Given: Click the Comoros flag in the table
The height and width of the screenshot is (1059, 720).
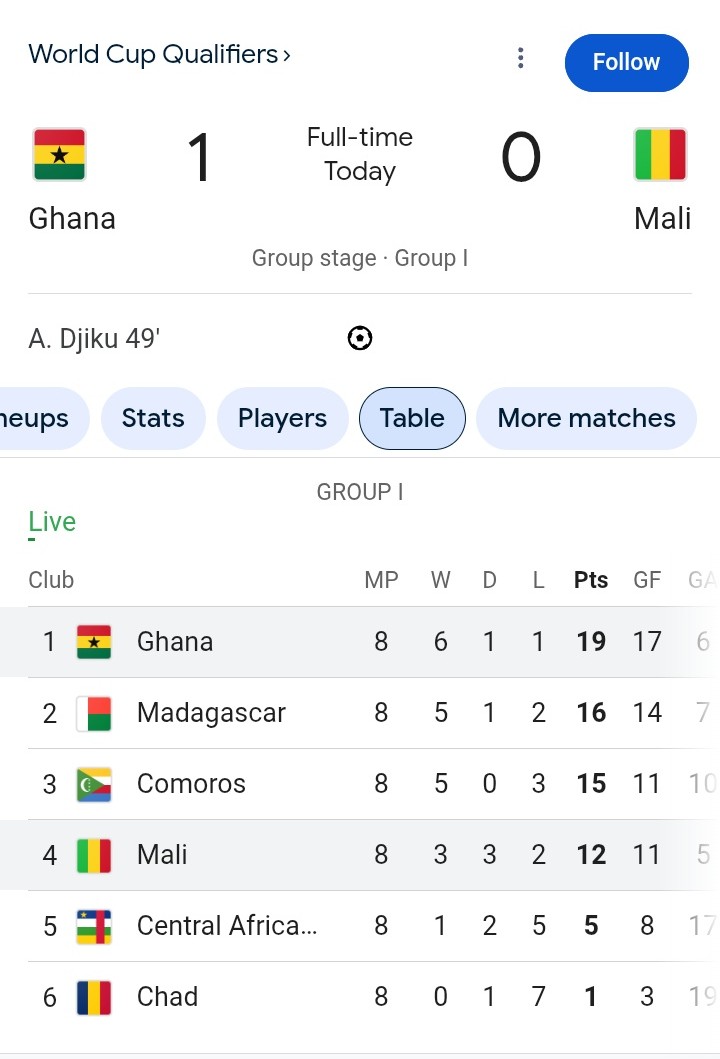Looking at the screenshot, I should 94,784.
